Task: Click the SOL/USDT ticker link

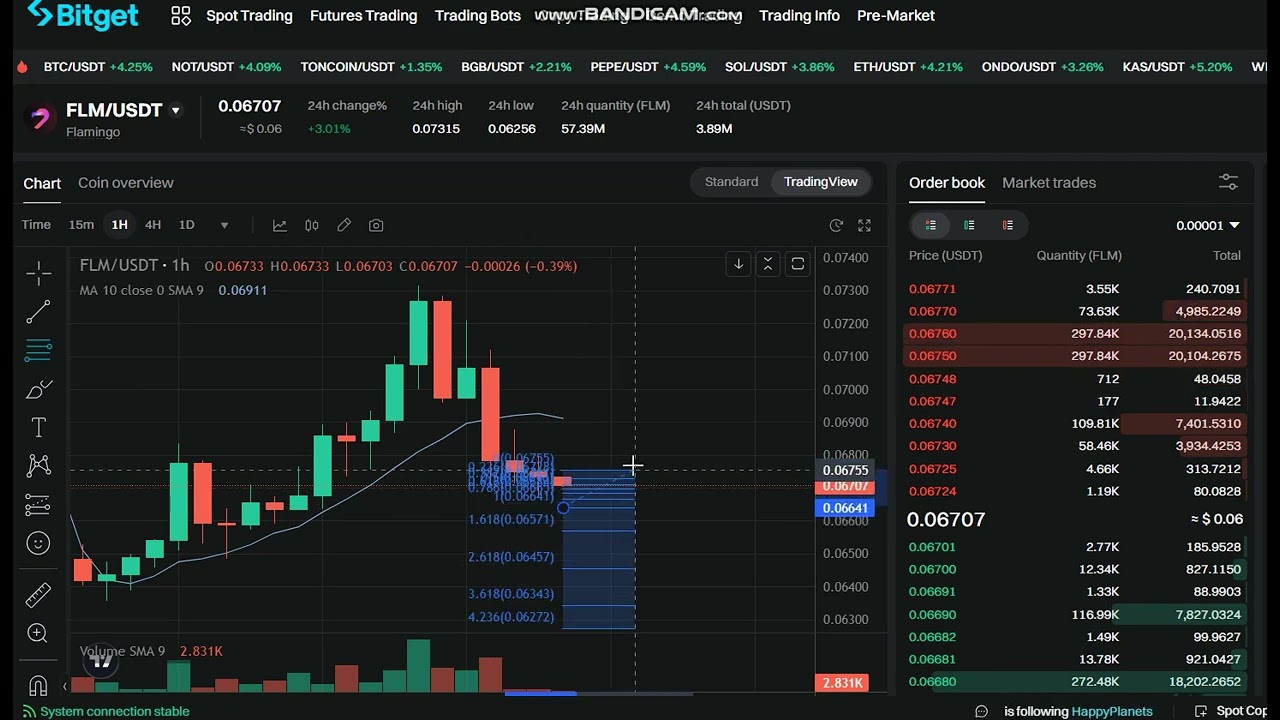Action: pos(779,67)
